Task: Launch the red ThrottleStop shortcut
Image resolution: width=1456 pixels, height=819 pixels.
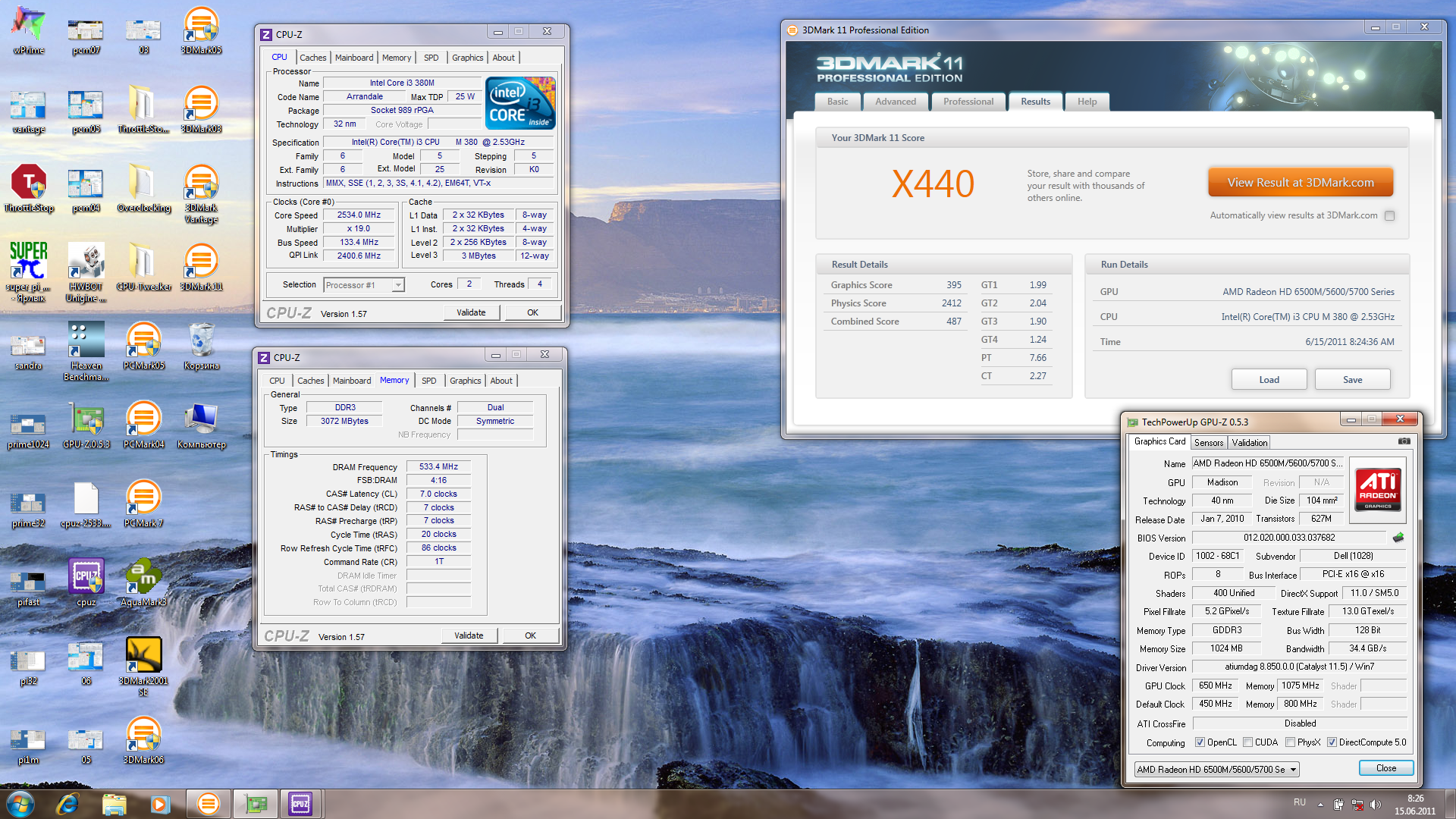Action: [29, 188]
